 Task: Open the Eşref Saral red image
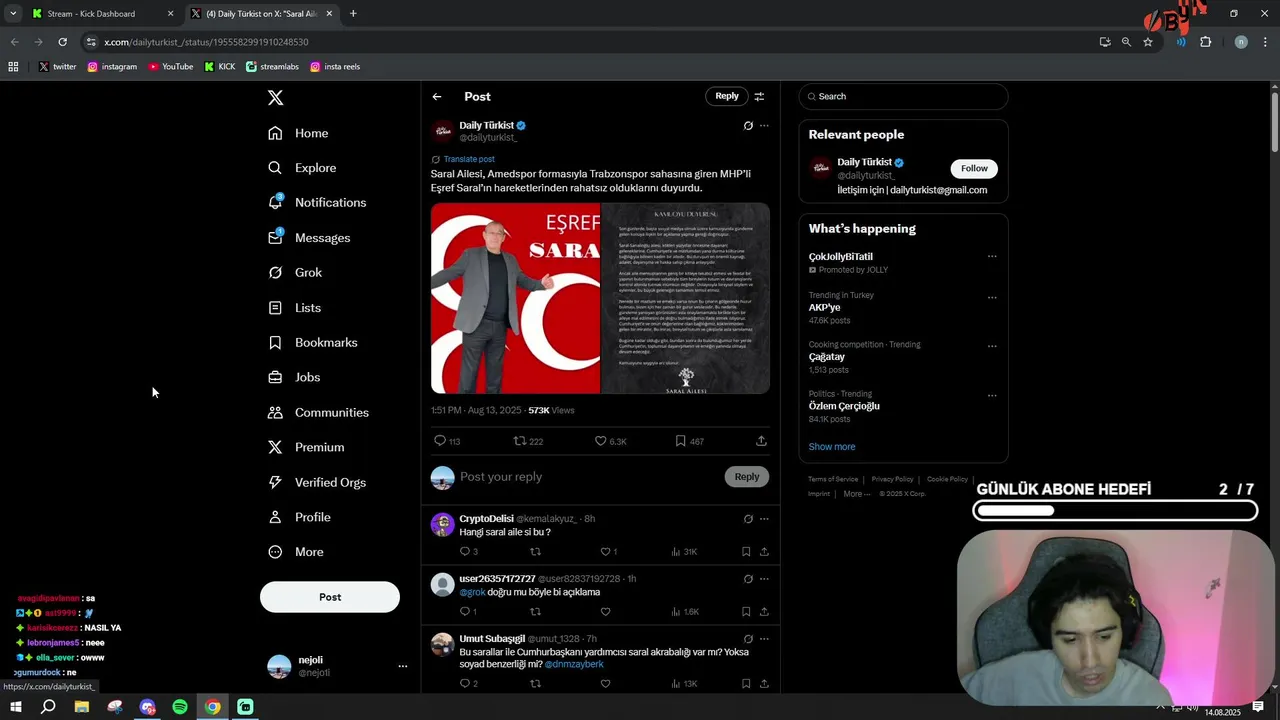point(515,298)
